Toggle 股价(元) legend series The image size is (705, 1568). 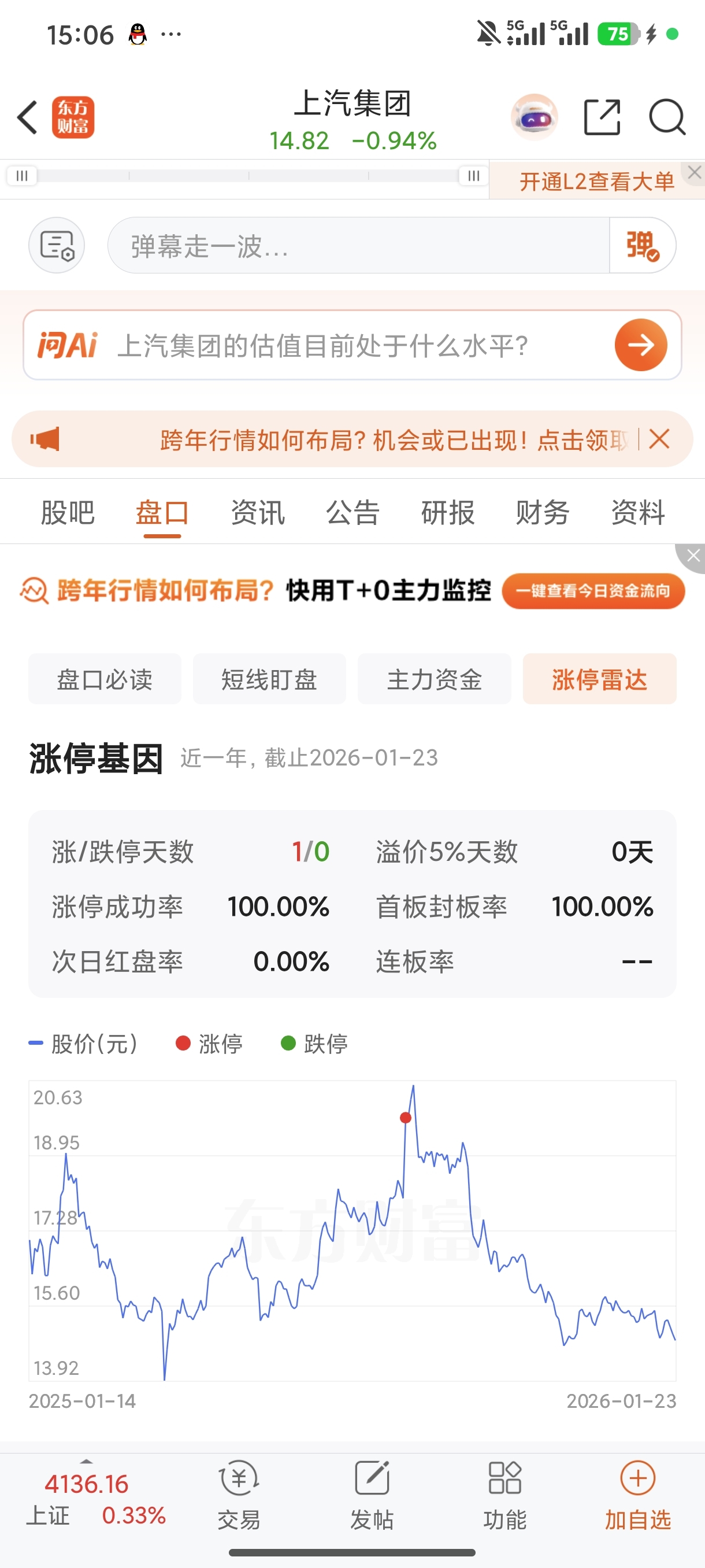83,1043
